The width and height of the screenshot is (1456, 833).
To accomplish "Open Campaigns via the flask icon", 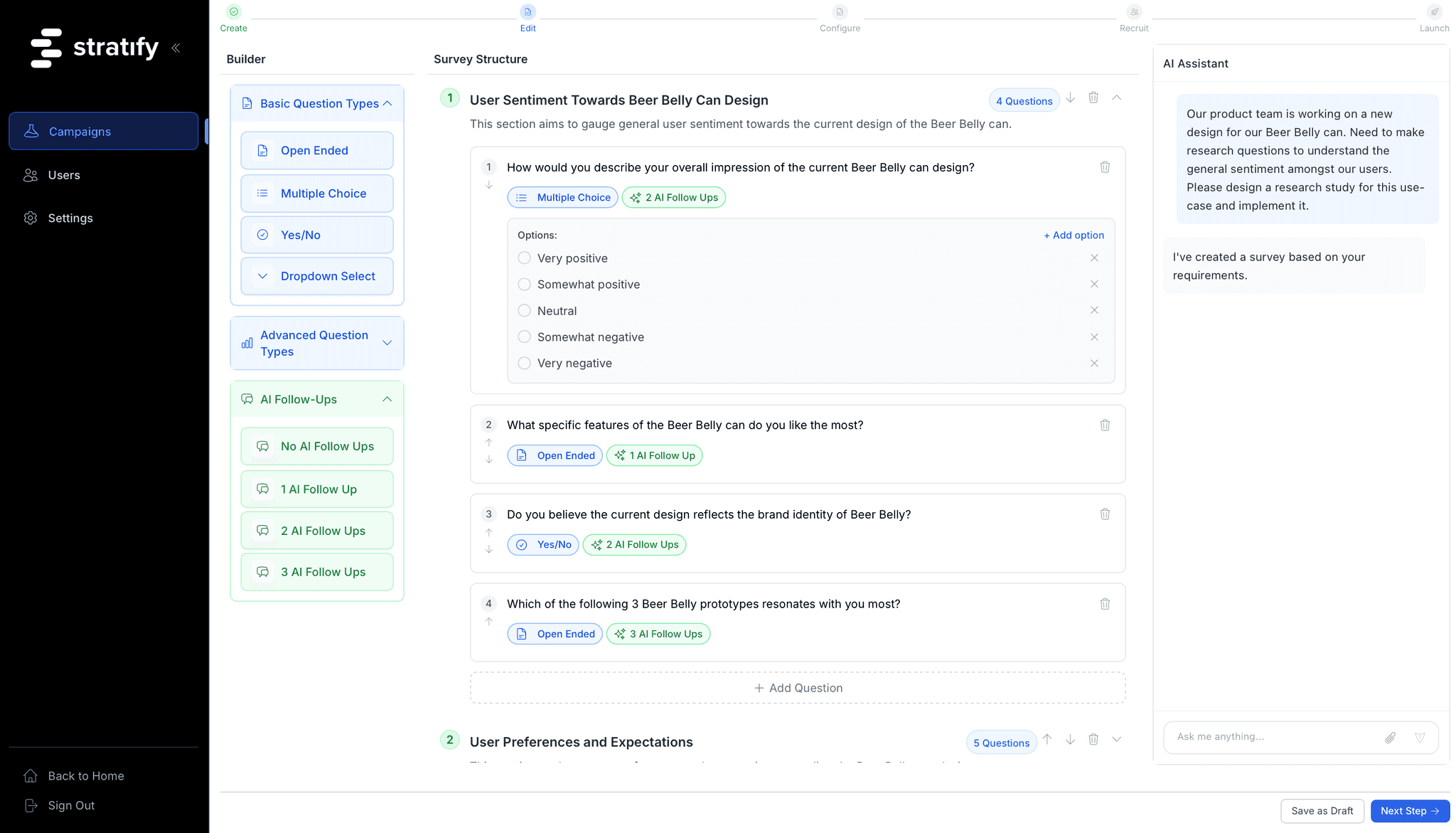I will (x=31, y=131).
